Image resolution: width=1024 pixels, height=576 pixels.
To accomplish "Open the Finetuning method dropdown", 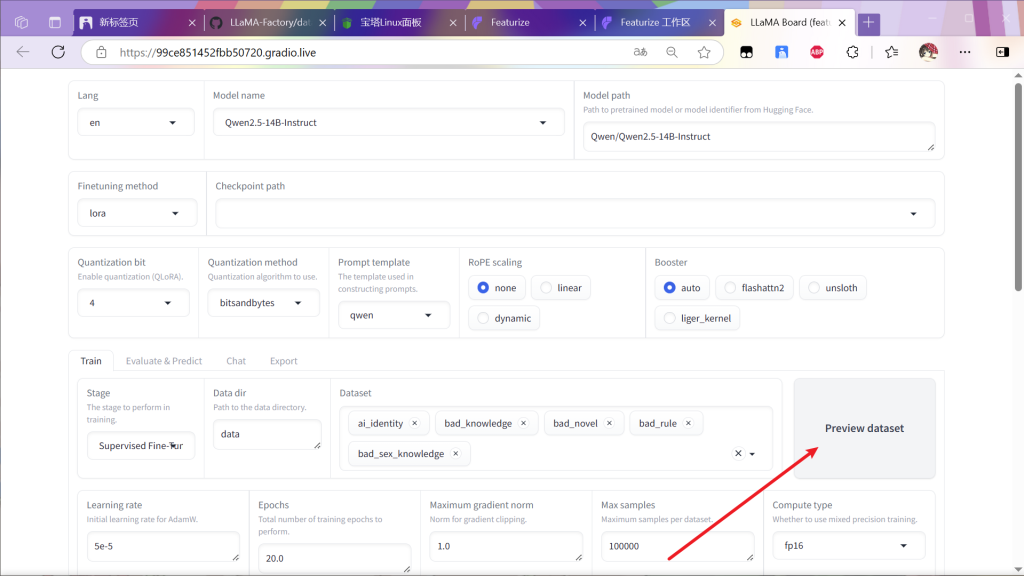I will [137, 213].
